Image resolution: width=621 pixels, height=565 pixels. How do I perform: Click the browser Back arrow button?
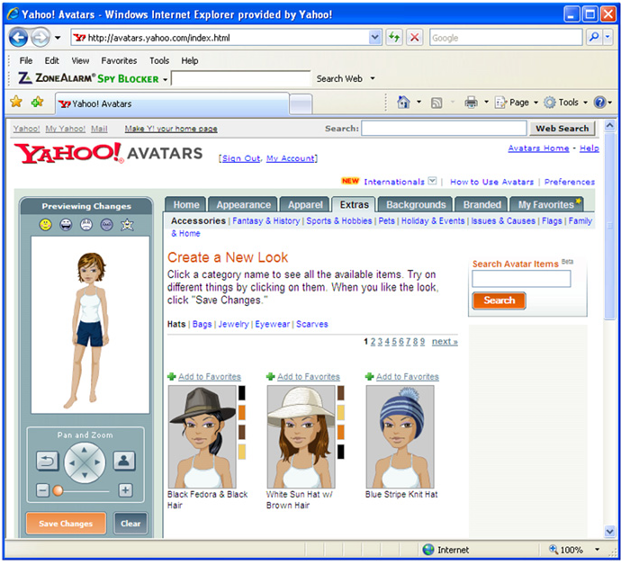(x=18, y=38)
